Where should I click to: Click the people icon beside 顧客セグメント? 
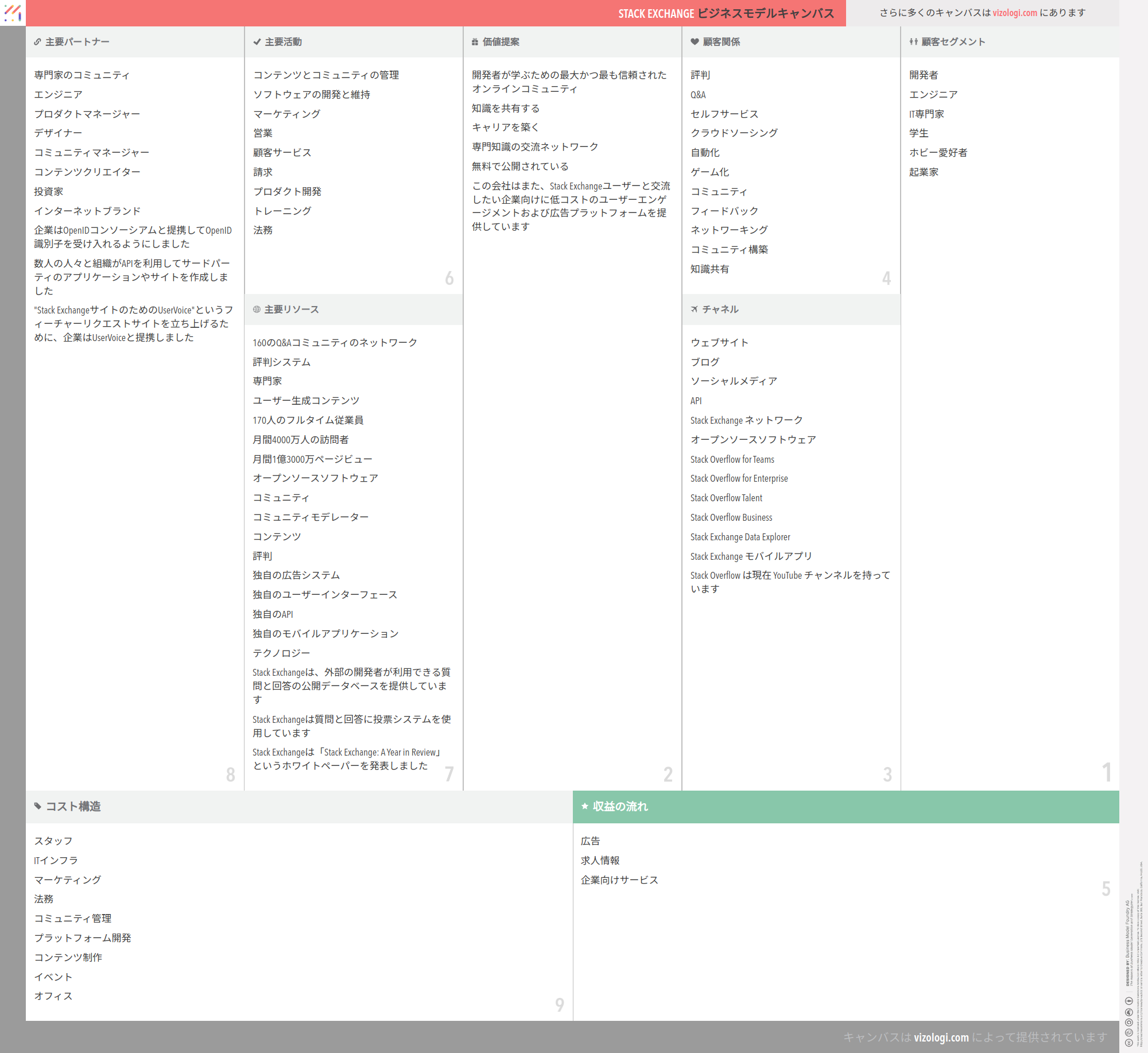tap(913, 42)
